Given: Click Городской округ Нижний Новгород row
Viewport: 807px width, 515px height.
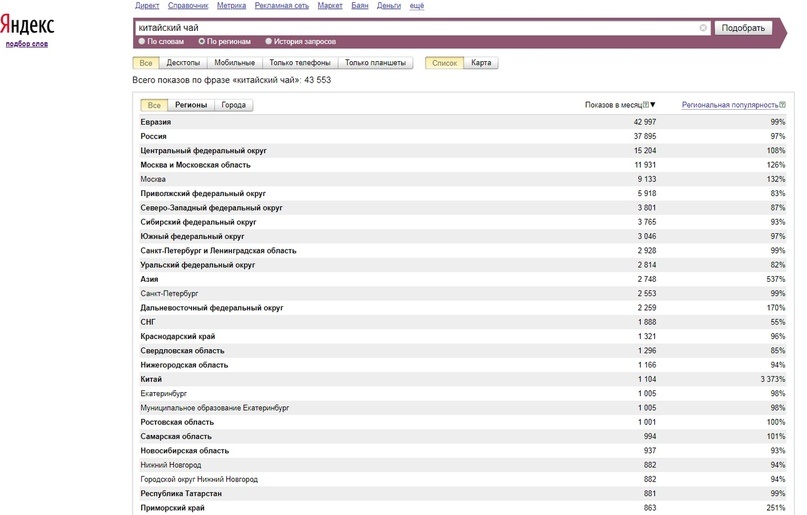Looking at the screenshot, I should pos(463,480).
